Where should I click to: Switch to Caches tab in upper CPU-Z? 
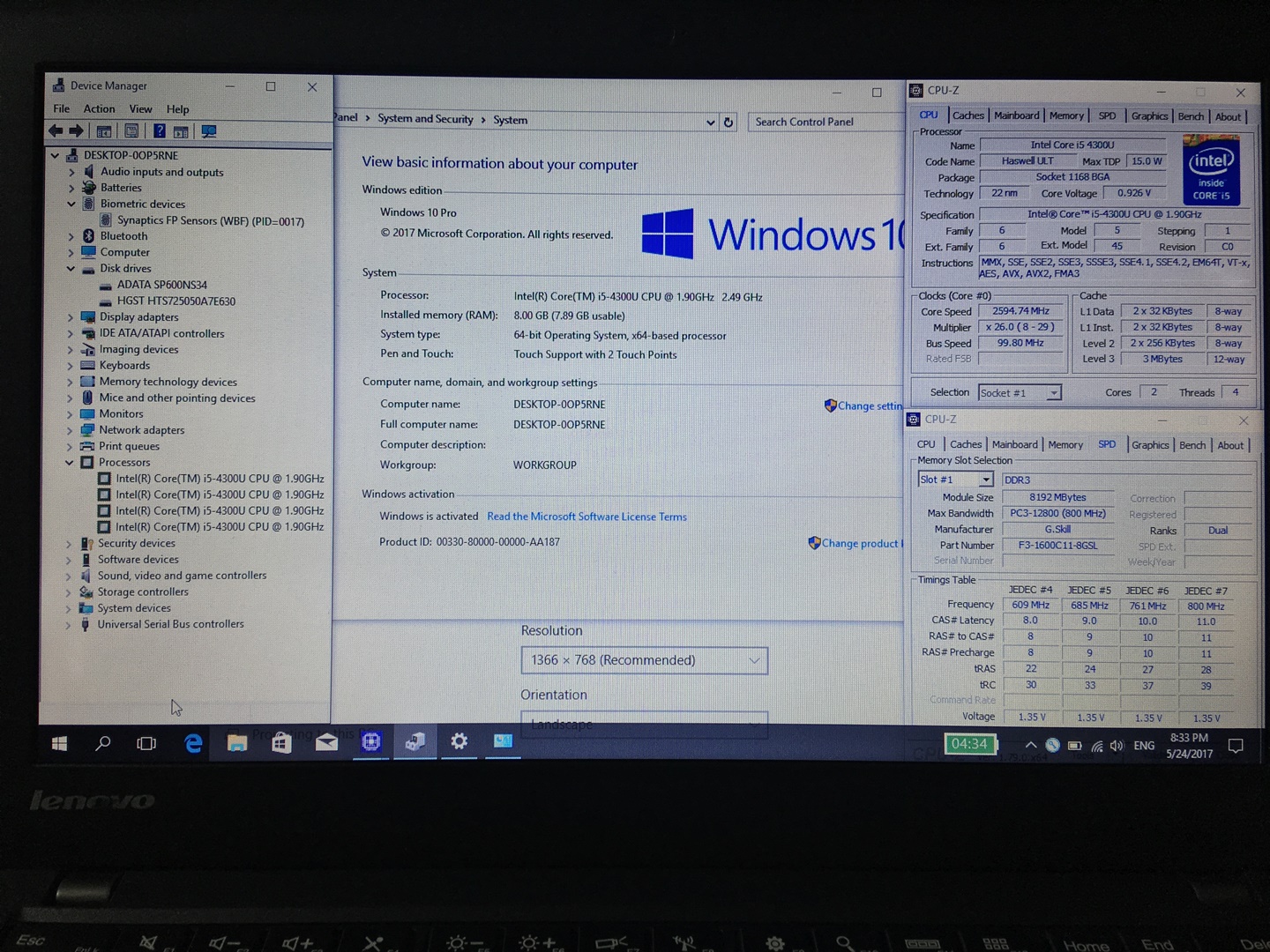coord(967,115)
